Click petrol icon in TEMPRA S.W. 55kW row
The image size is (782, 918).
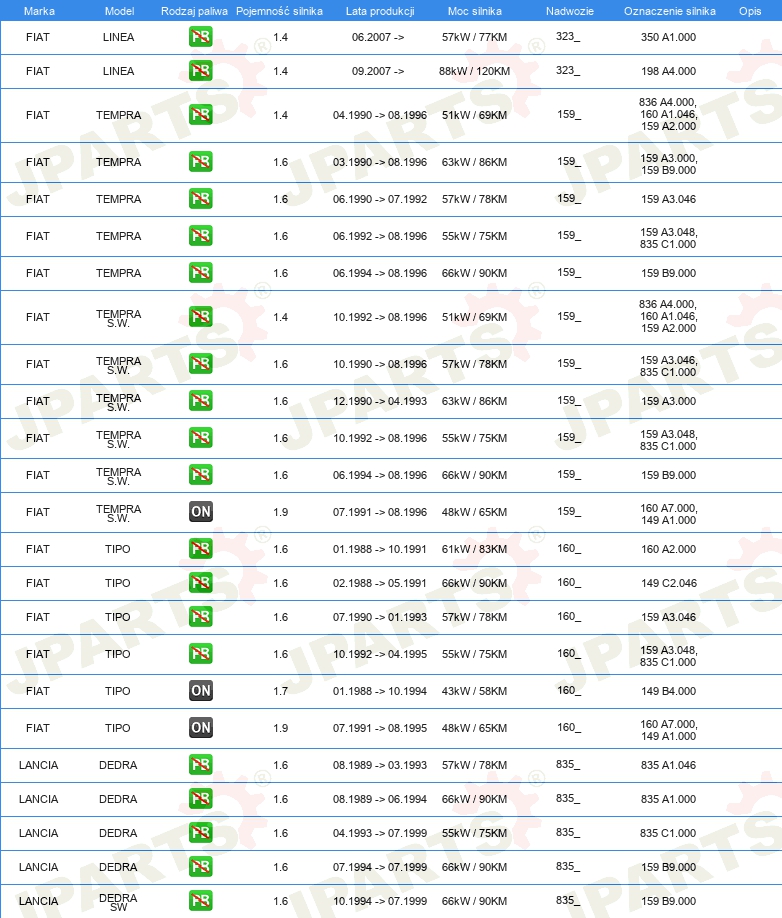[x=200, y=438]
